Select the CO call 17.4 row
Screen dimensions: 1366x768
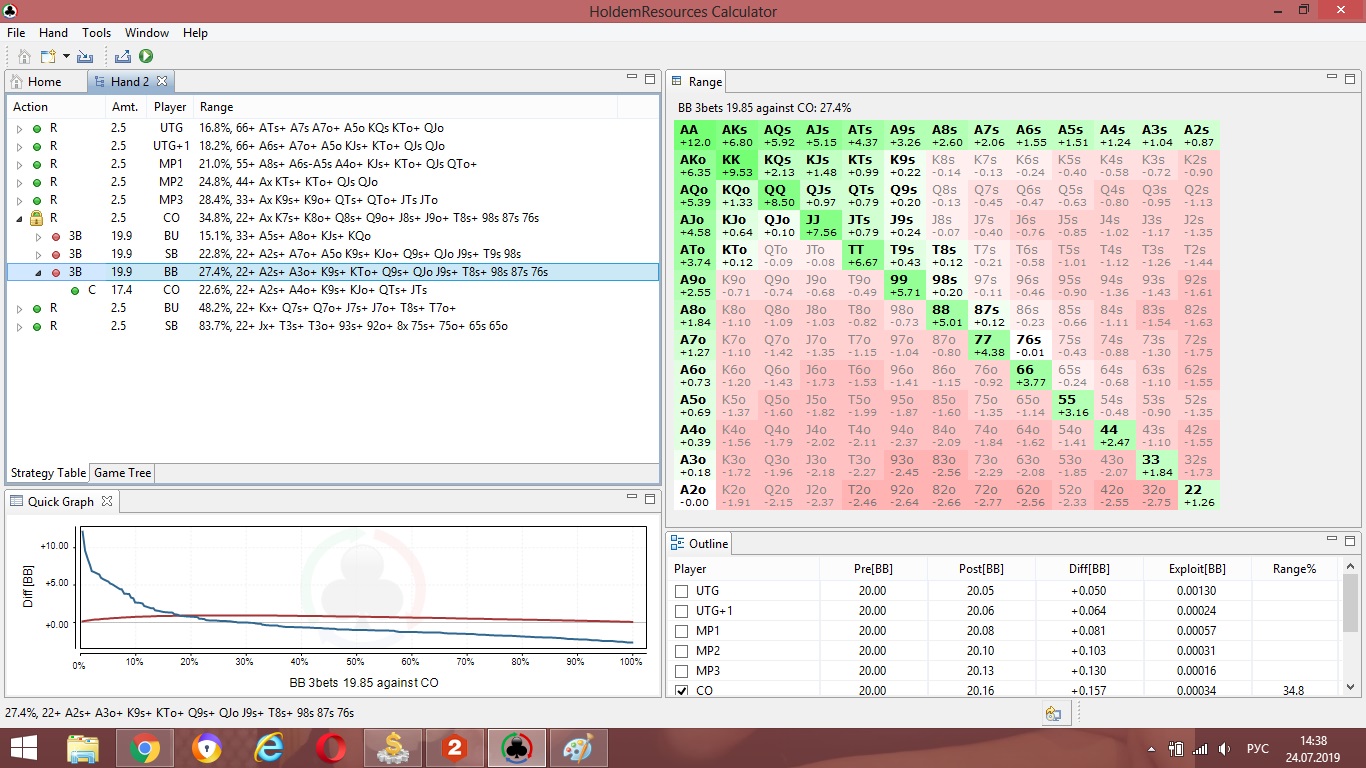(x=332, y=290)
